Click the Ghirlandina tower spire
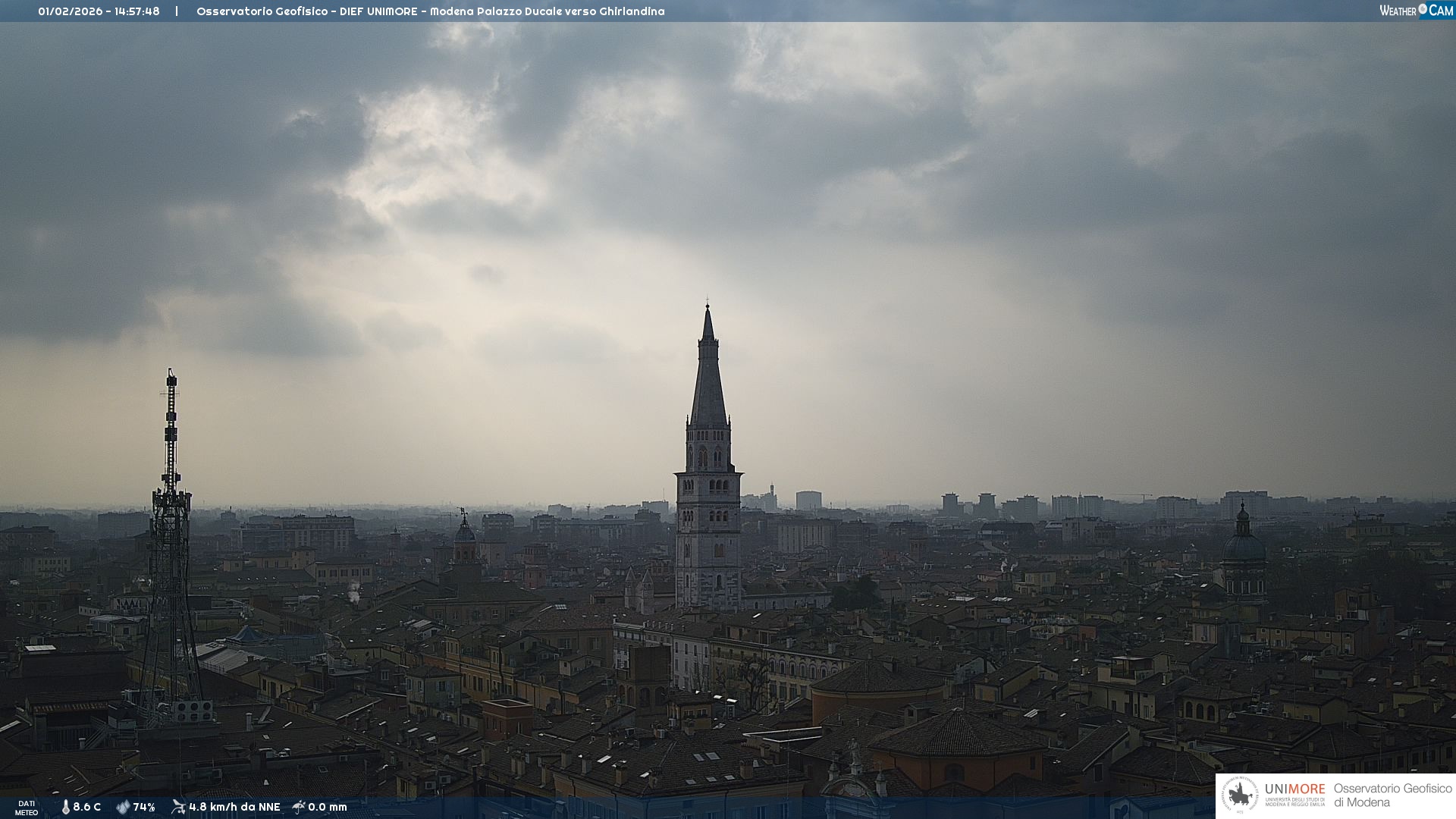The width and height of the screenshot is (1456, 819). [708, 379]
